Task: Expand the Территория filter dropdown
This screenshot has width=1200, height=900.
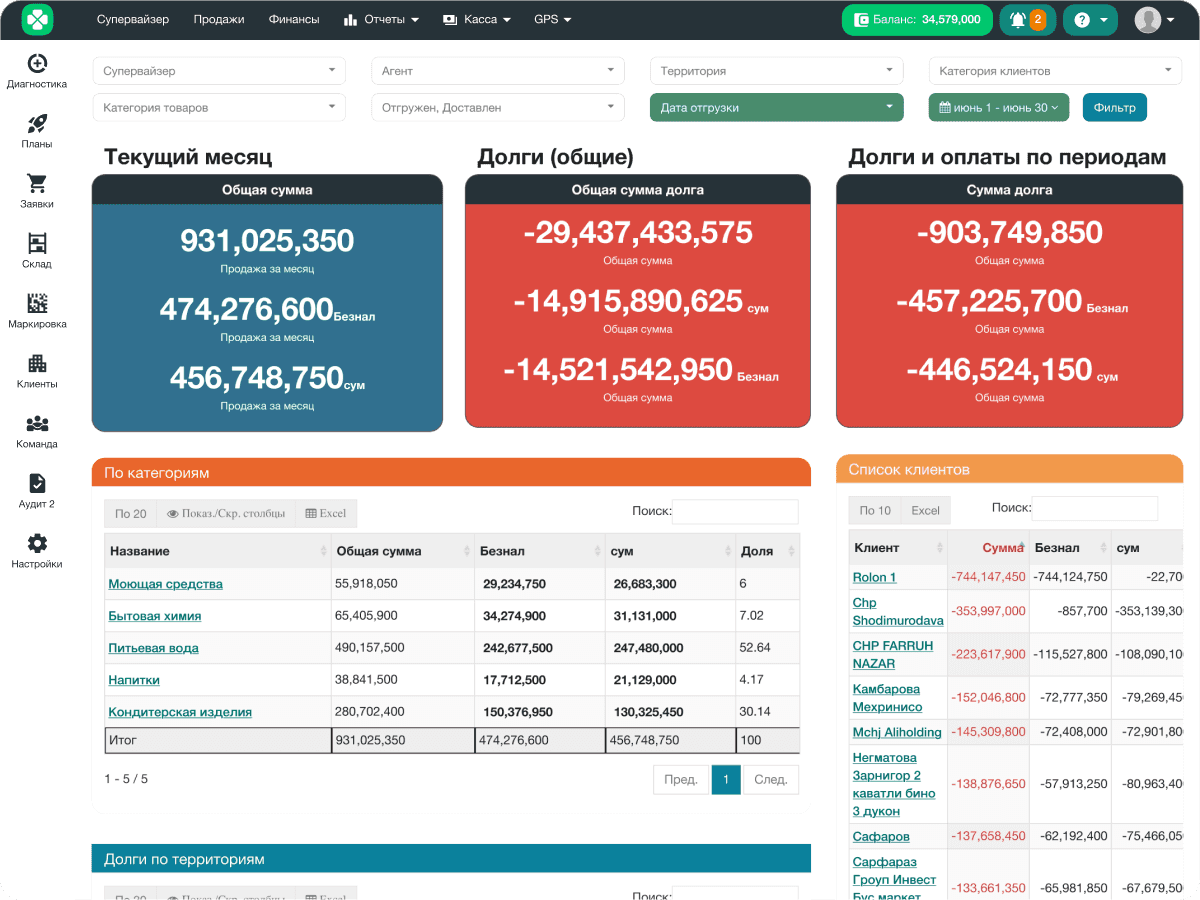Action: coord(776,71)
